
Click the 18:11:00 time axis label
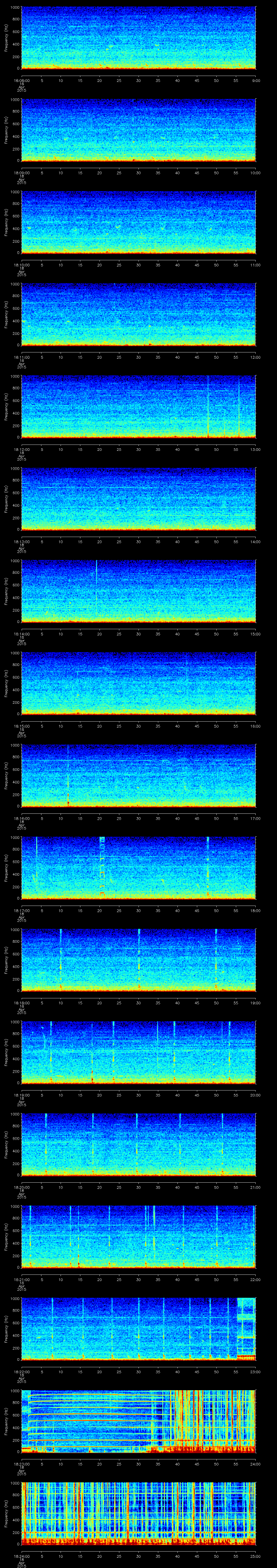[x=21, y=357]
